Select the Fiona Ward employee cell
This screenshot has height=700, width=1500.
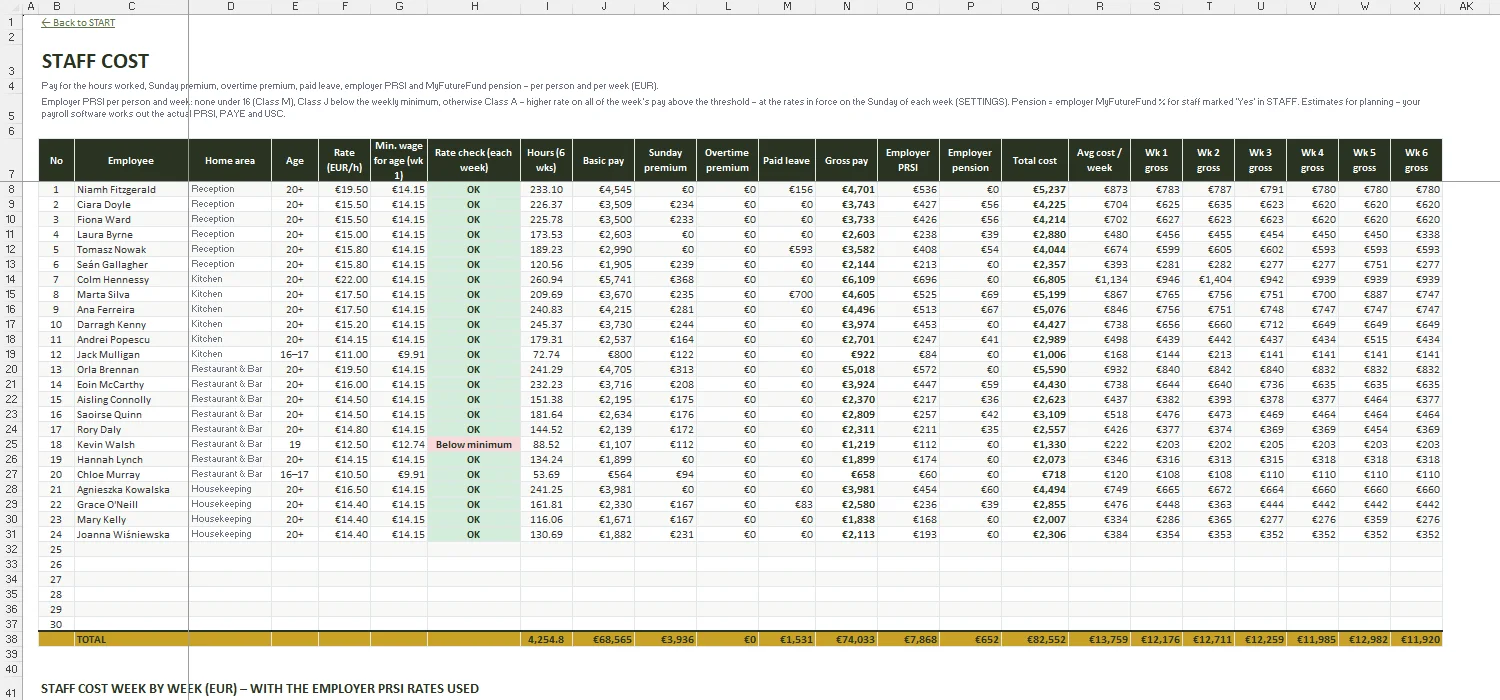[131, 219]
